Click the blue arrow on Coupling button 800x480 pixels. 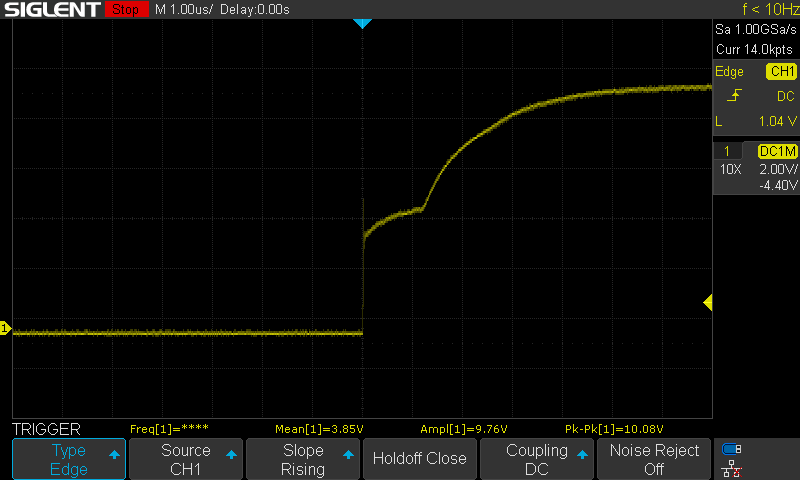pyautogui.click(x=582, y=454)
